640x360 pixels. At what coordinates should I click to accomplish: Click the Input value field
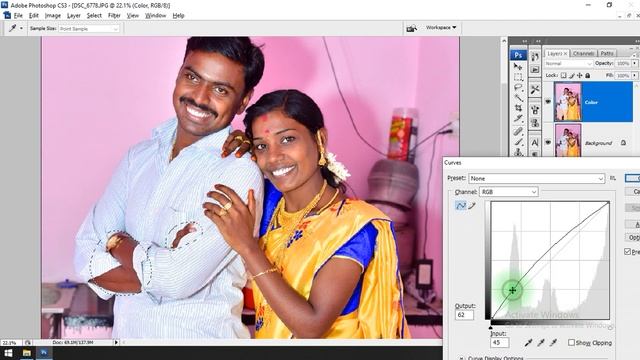pyautogui.click(x=500, y=342)
